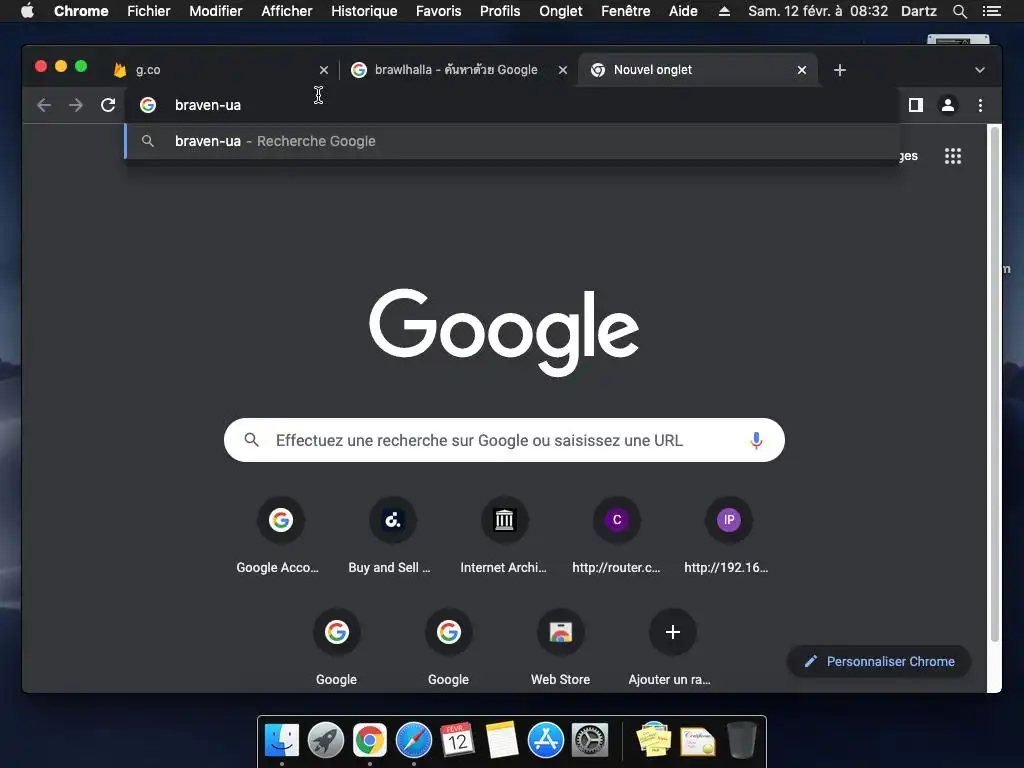Open the Web Store shortcut
Image resolution: width=1024 pixels, height=768 pixels.
point(560,648)
